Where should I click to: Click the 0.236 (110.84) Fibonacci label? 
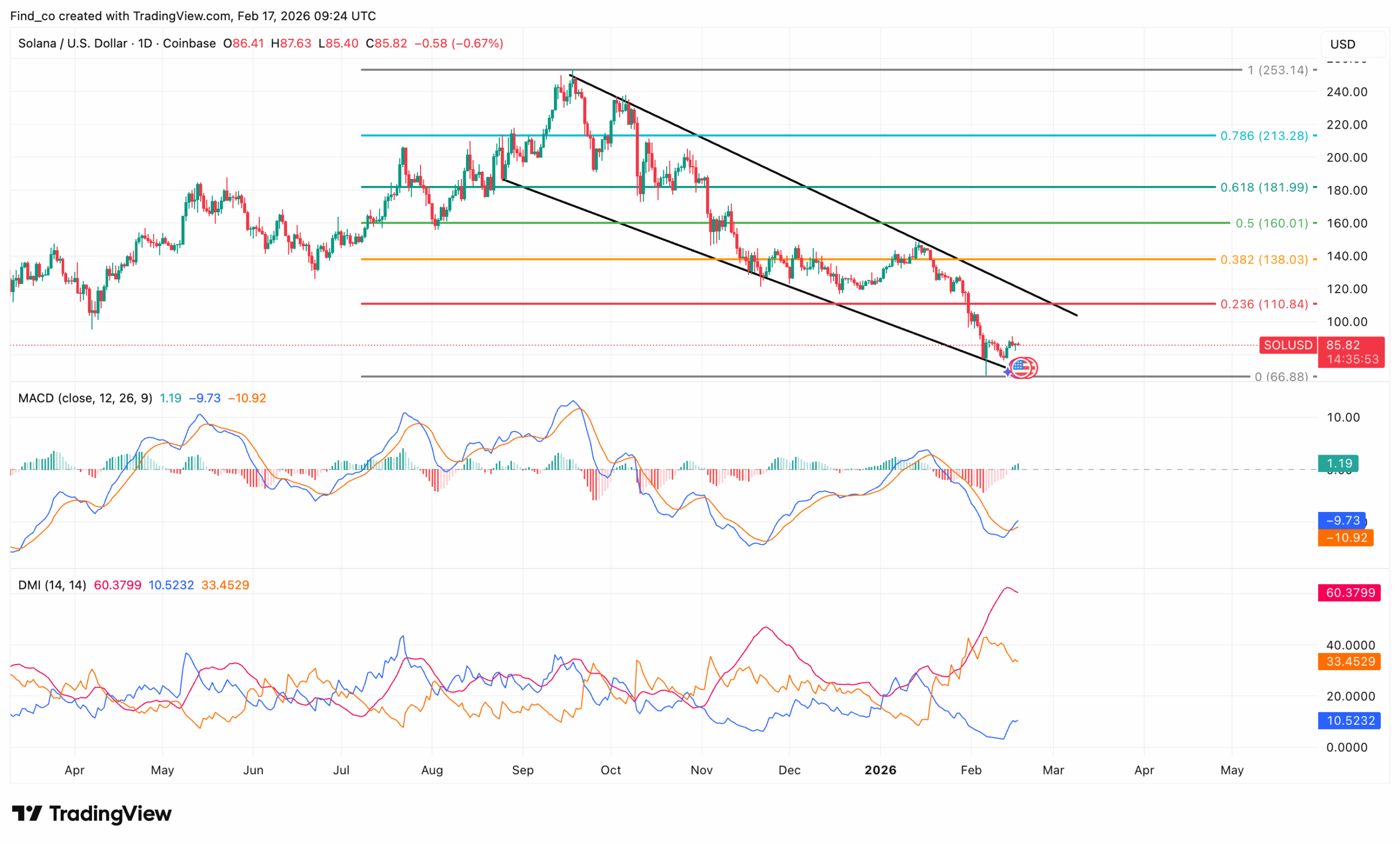coord(1264,304)
